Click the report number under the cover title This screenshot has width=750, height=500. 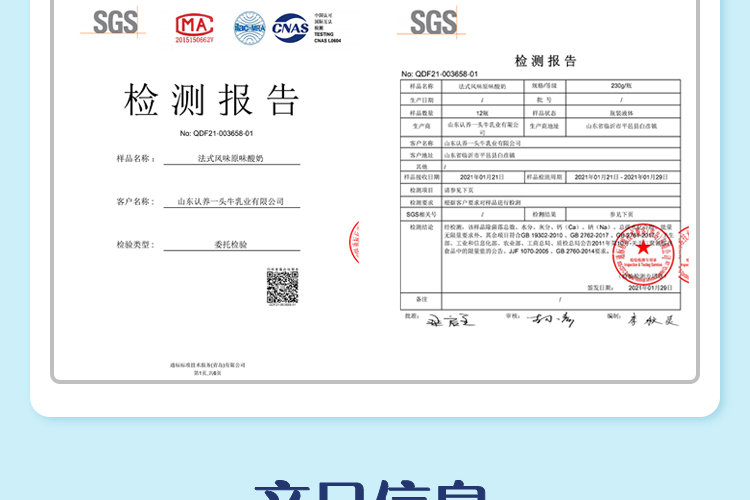[x=216, y=133]
